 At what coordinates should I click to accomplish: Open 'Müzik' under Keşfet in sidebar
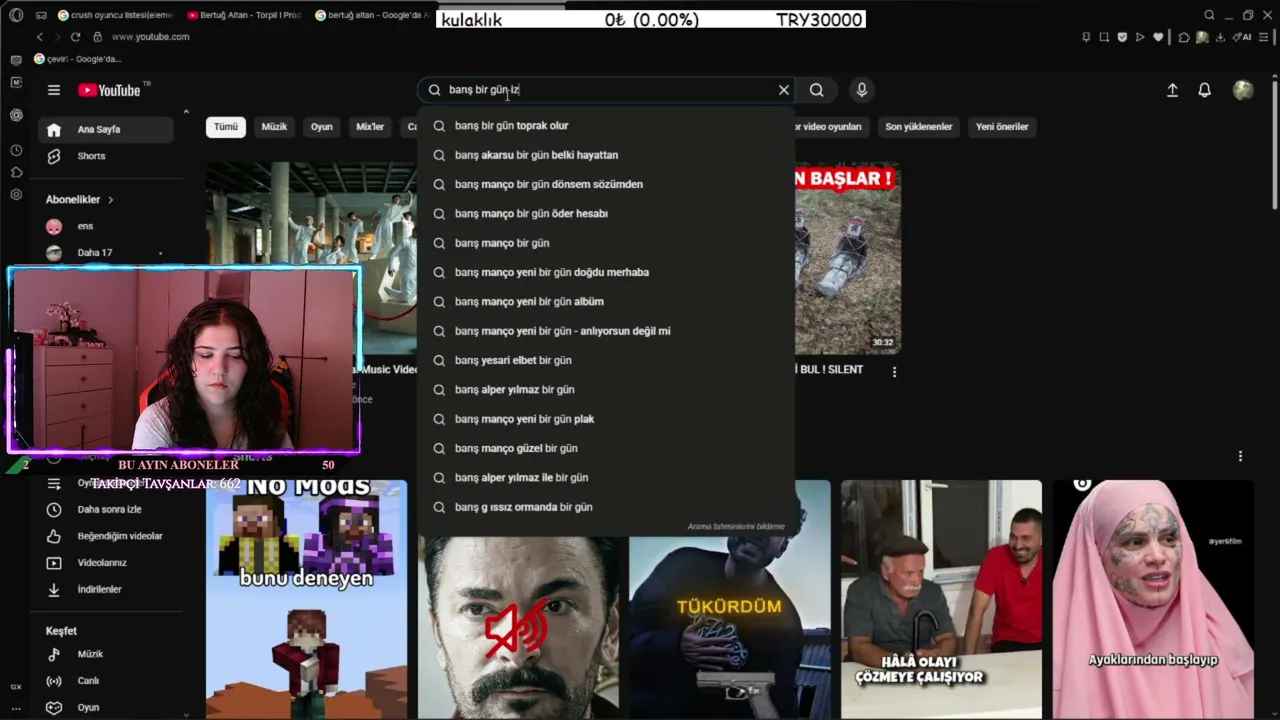pos(107,654)
